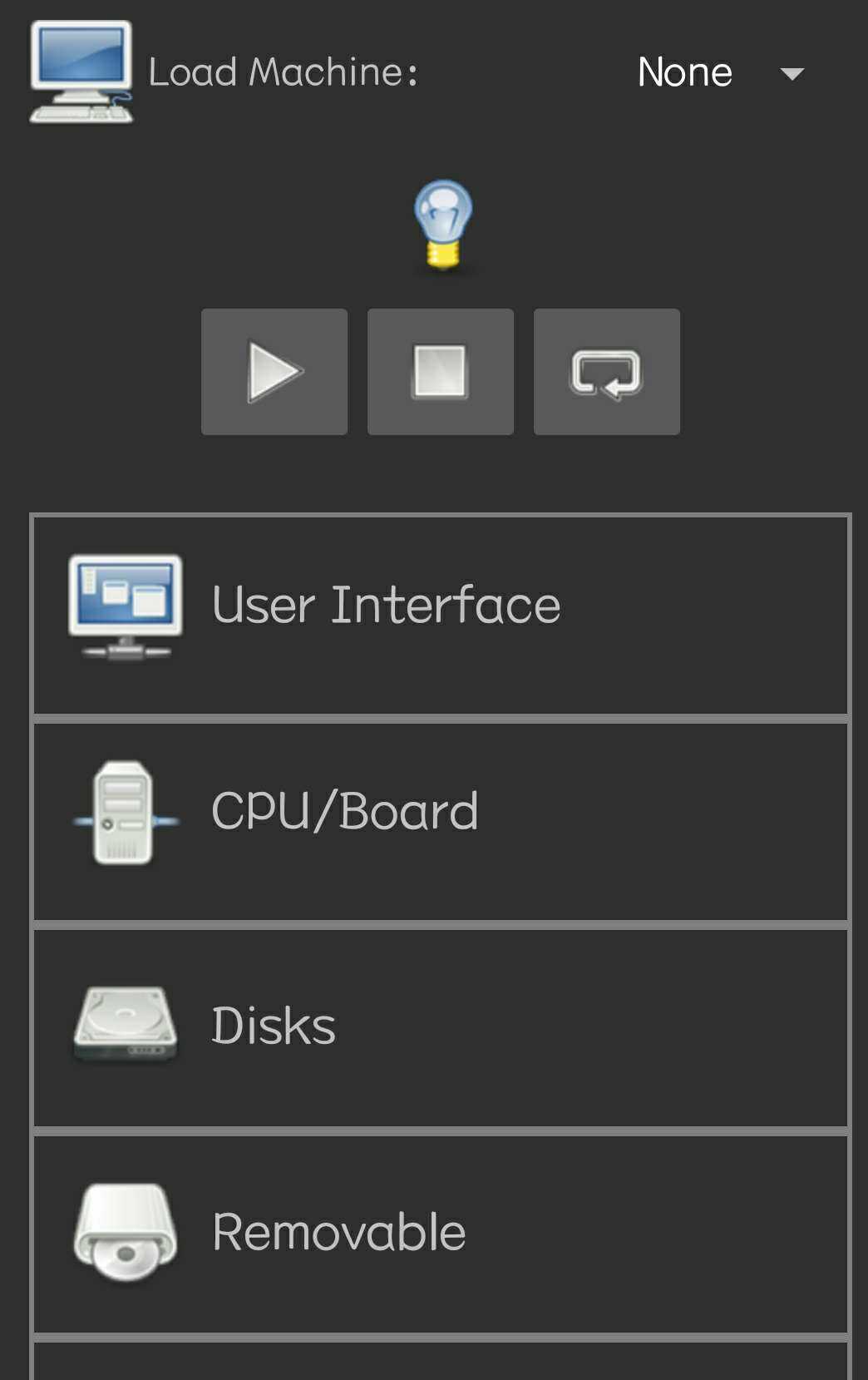Expand the Removable section label
The image size is (868, 1380).
(x=338, y=1232)
